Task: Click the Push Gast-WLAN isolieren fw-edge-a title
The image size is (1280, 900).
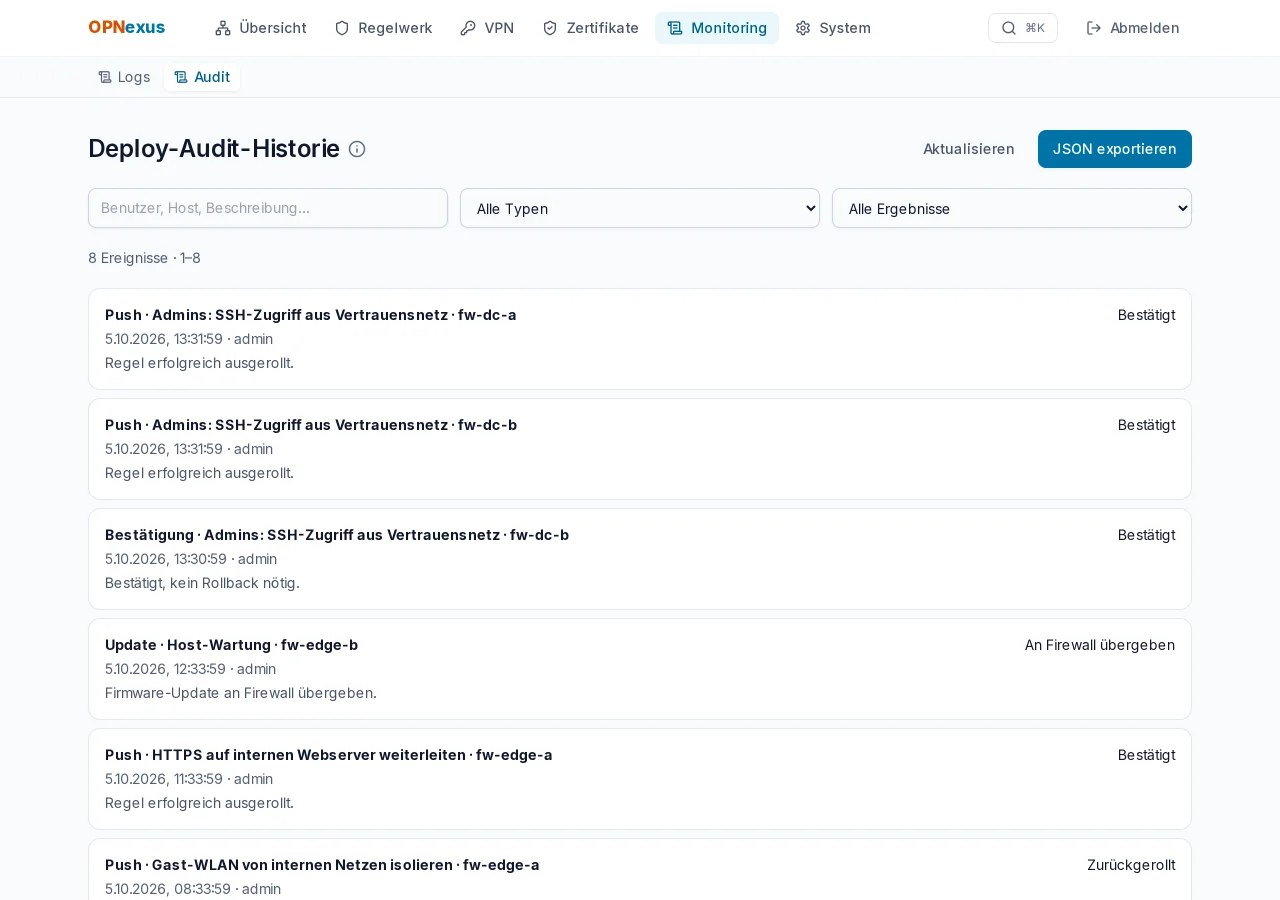Action: (322, 865)
